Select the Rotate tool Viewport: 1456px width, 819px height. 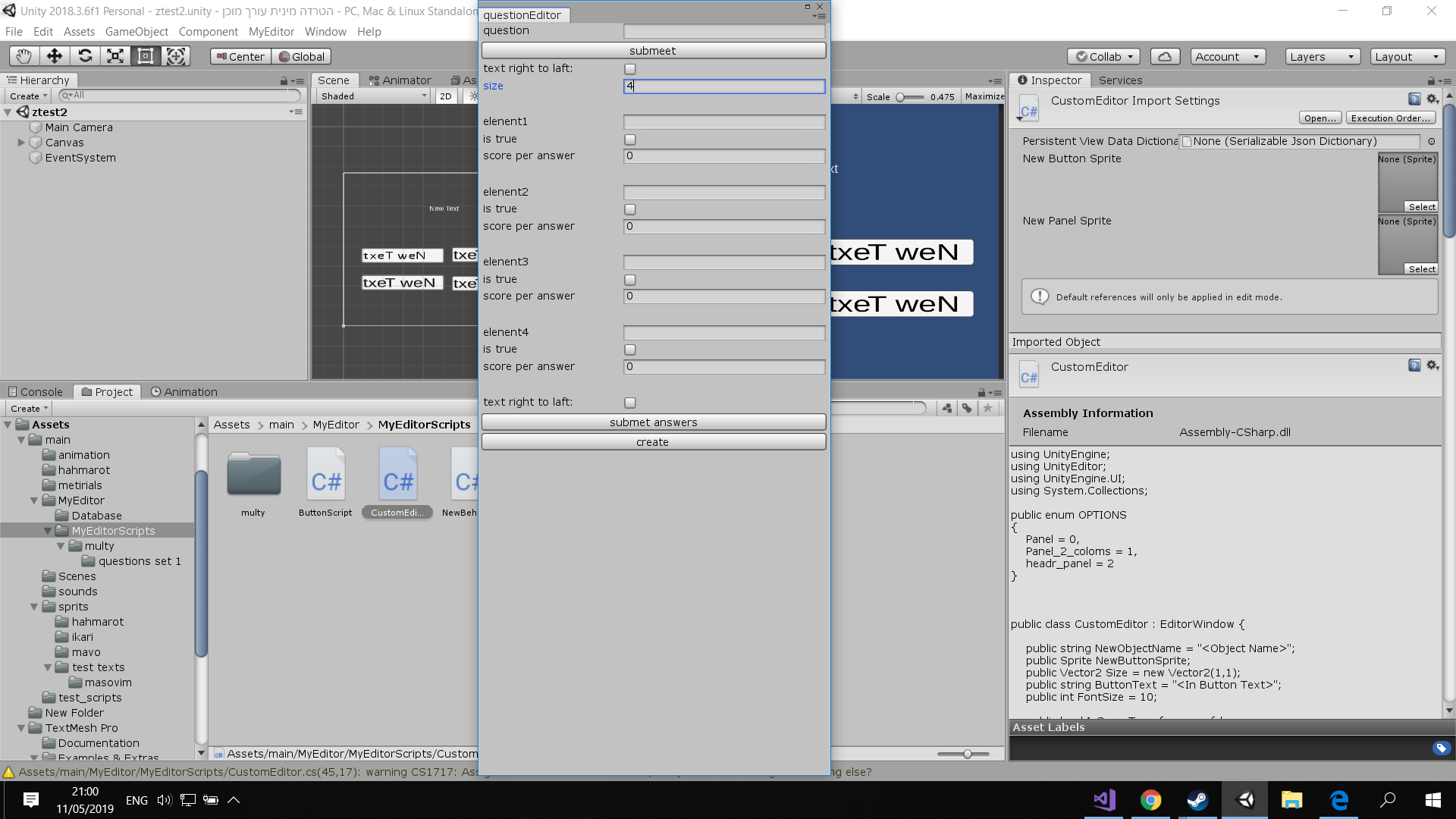[85, 56]
